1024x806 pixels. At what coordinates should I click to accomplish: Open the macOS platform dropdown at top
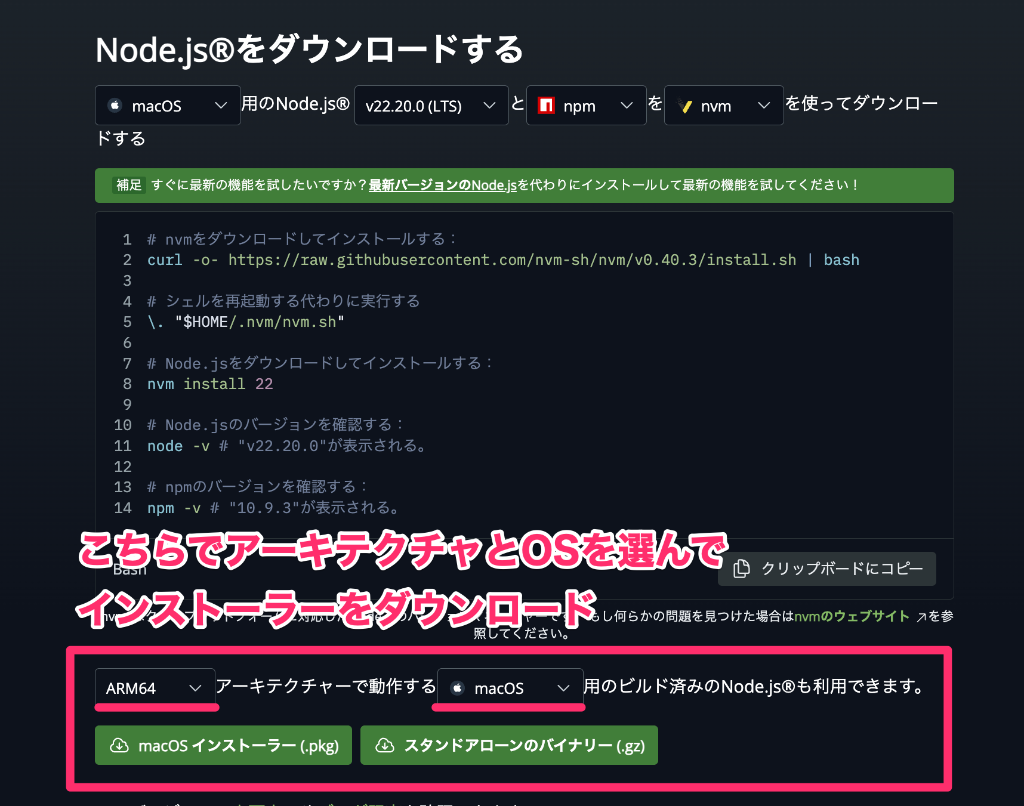(167, 105)
